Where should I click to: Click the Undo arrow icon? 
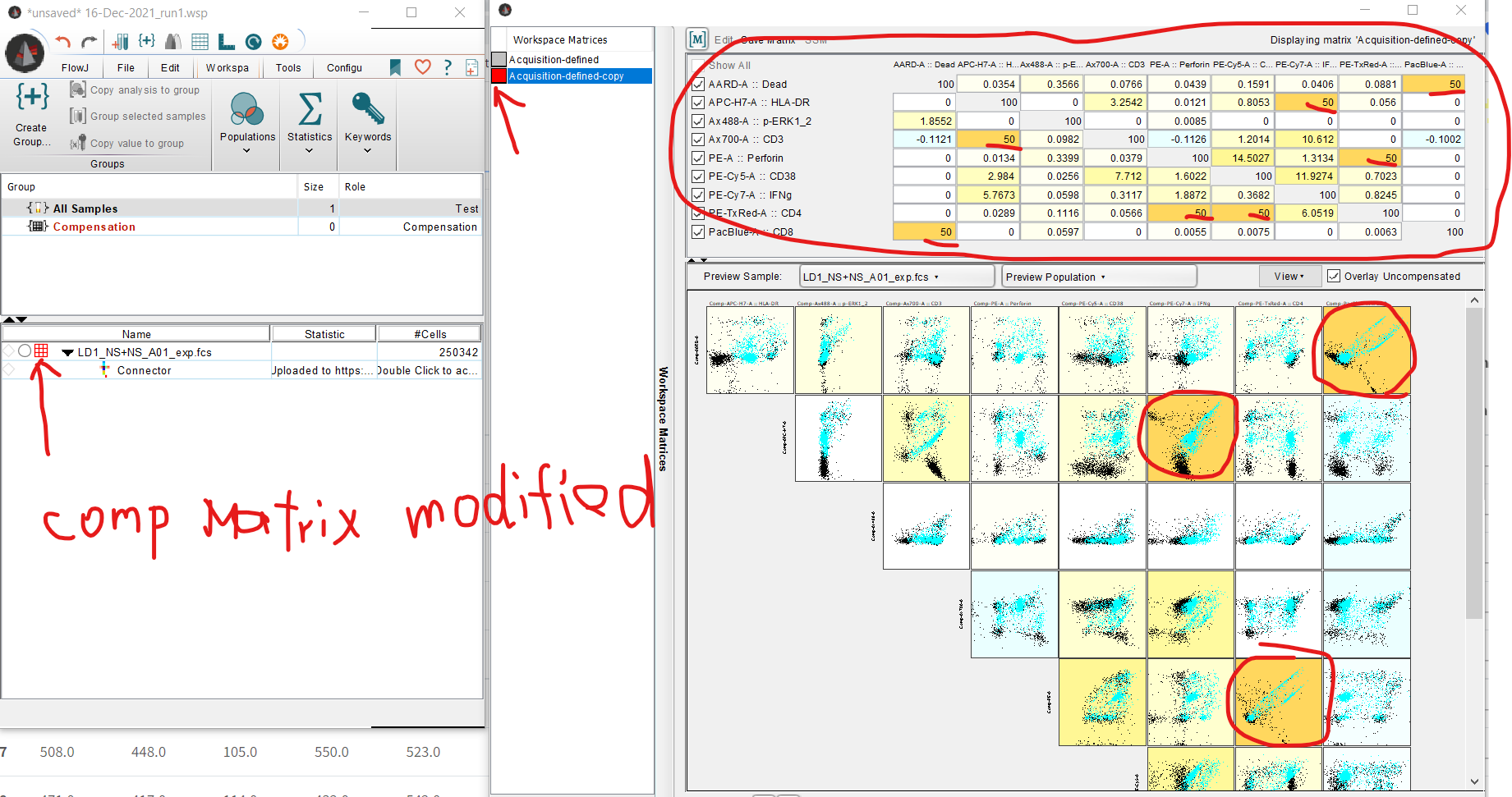tap(62, 41)
